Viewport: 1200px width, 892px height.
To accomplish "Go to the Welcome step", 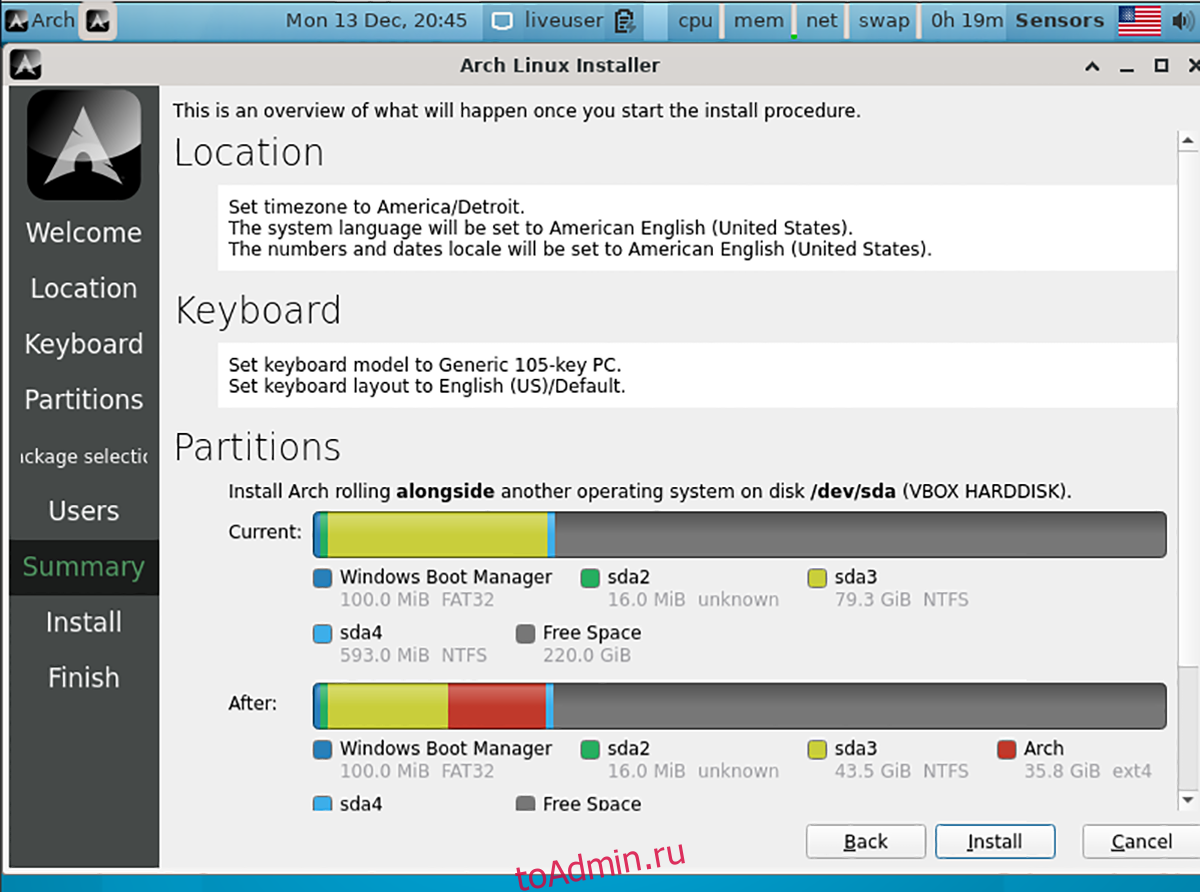I will [x=84, y=233].
